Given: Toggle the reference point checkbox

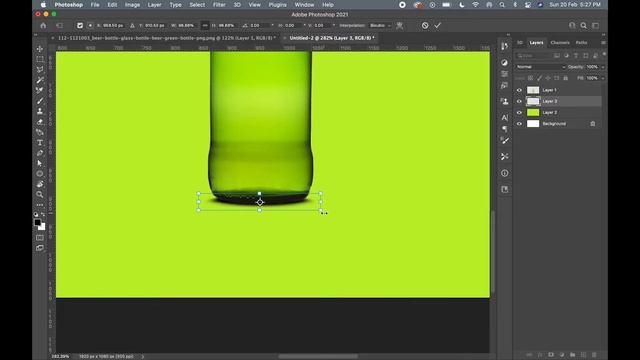Looking at the screenshot, I should tap(80, 25).
